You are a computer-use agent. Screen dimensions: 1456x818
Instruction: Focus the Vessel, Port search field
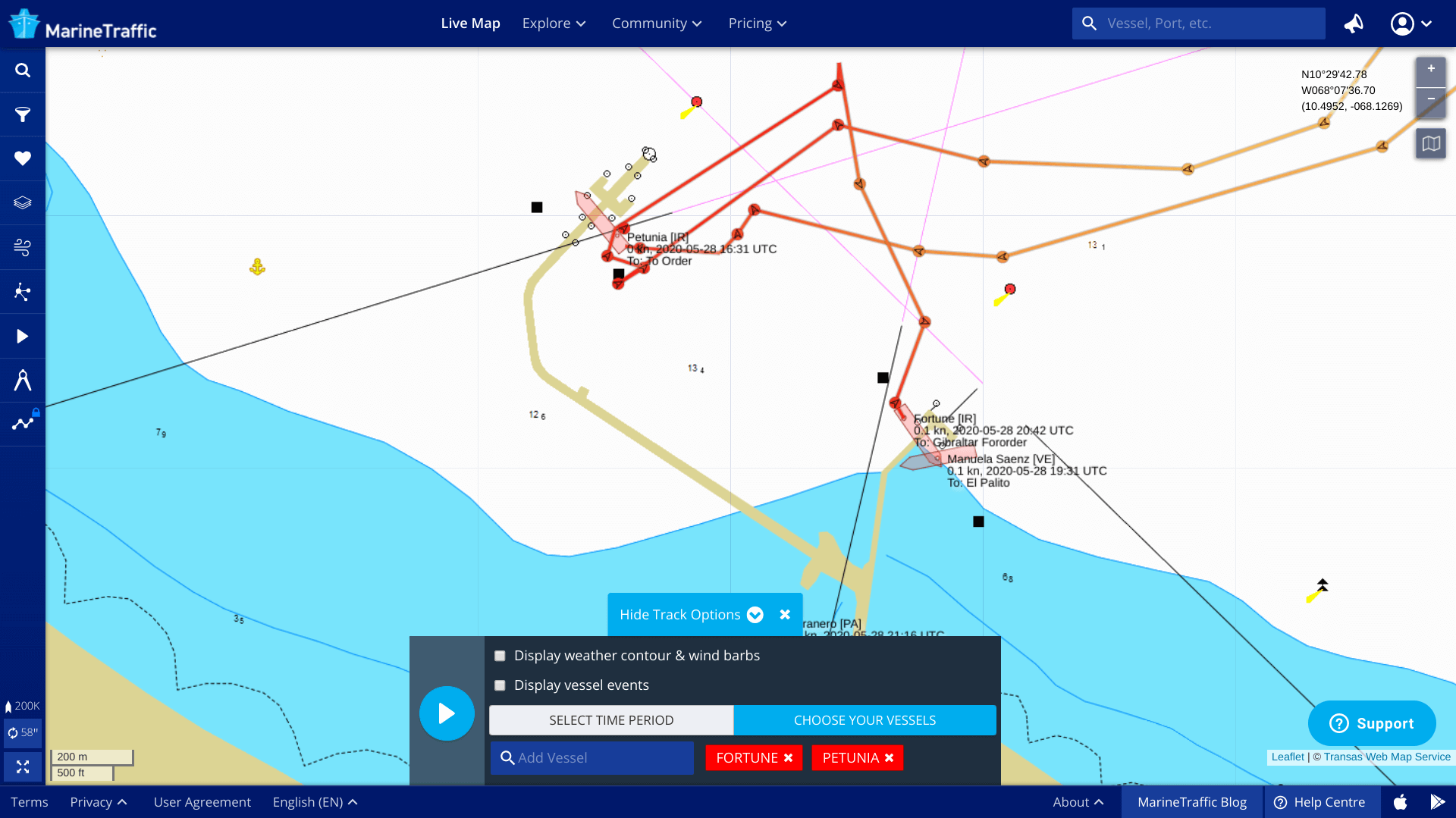pos(1198,24)
